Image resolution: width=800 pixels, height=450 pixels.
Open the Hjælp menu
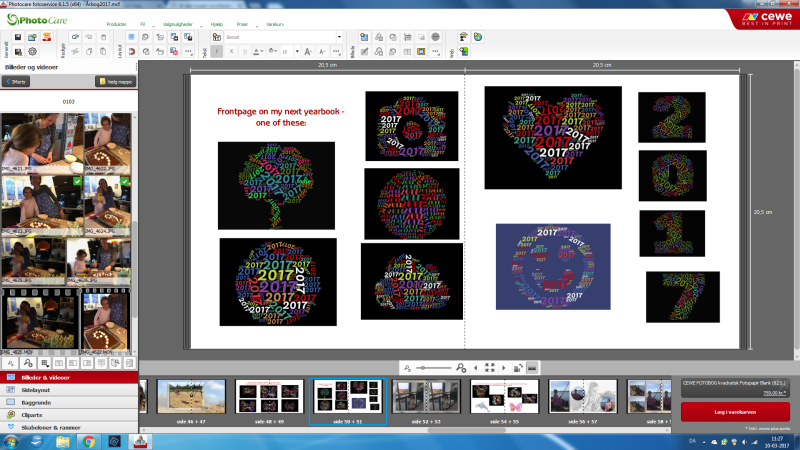click(217, 22)
